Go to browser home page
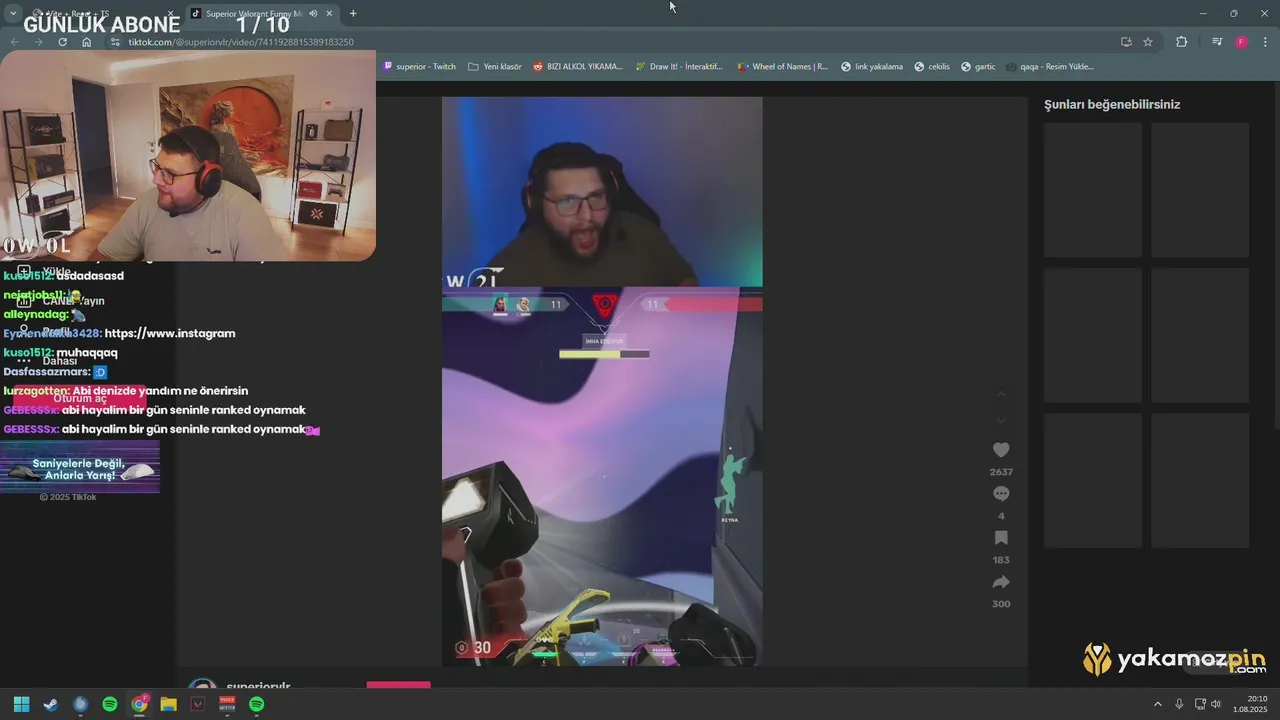Viewport: 1280px width, 720px height. pos(87,42)
